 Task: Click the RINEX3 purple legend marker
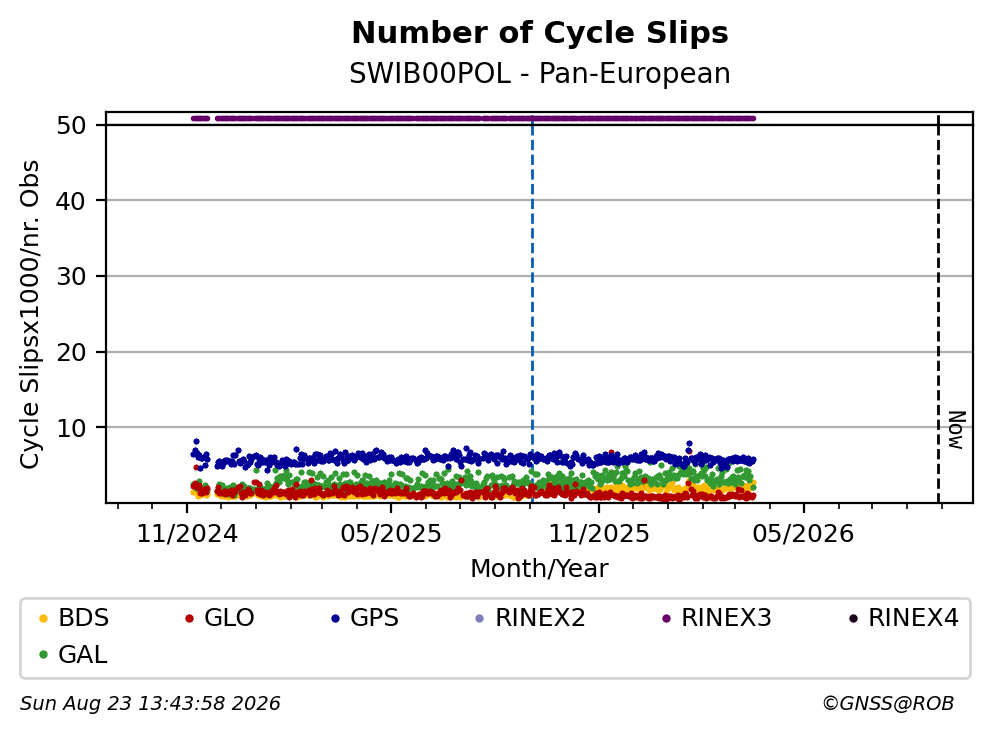point(666,618)
